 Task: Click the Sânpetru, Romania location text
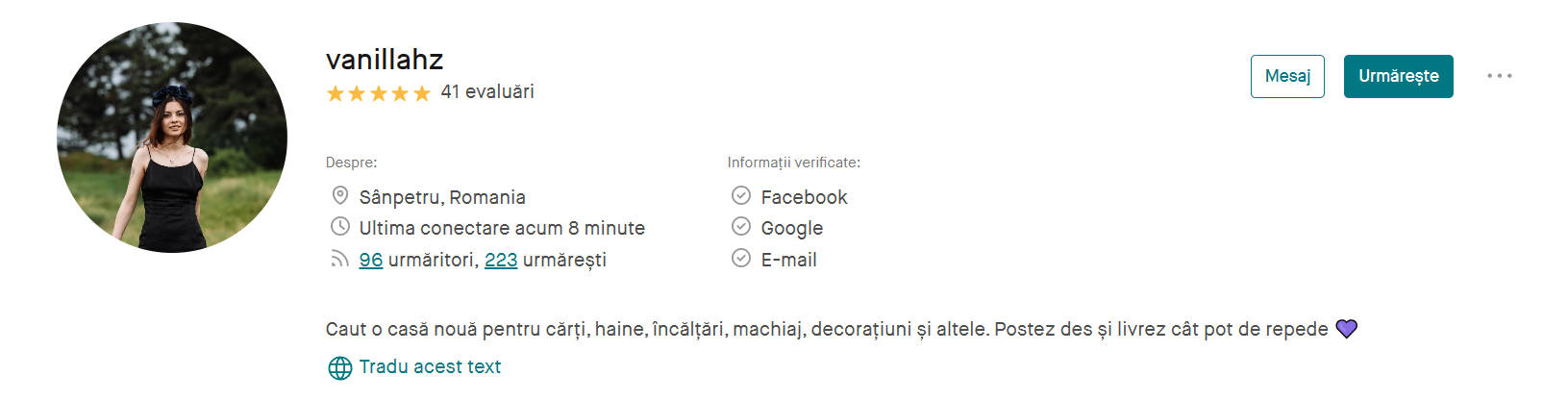[442, 197]
